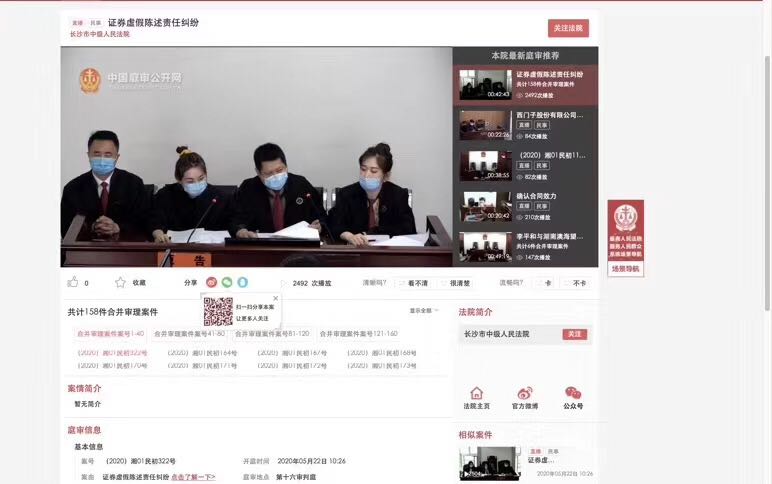Click the 确认合同效力 video title

[x=536, y=196]
